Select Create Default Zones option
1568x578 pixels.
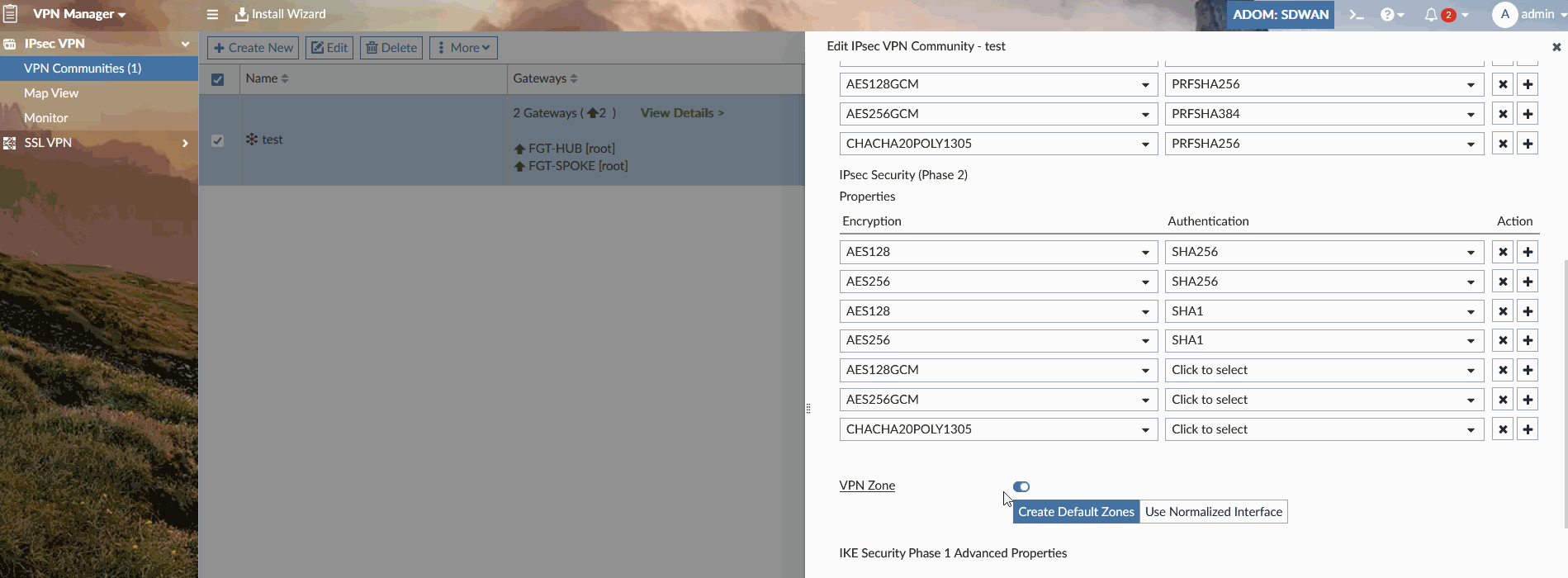point(1076,512)
